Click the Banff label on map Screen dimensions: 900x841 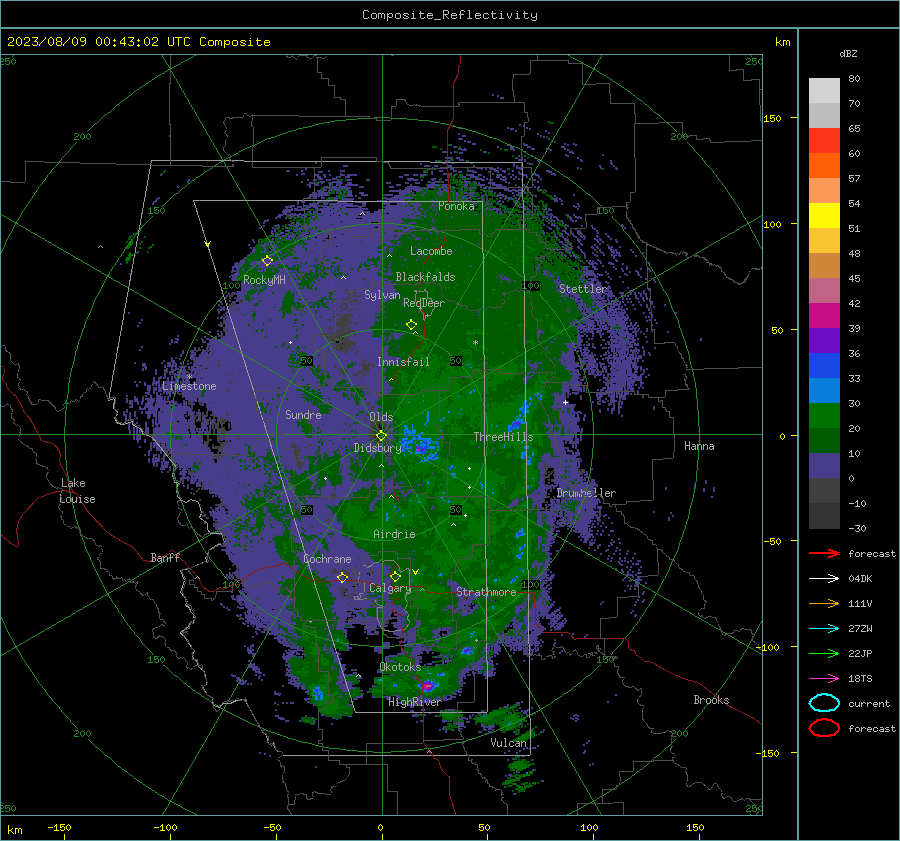click(165, 557)
